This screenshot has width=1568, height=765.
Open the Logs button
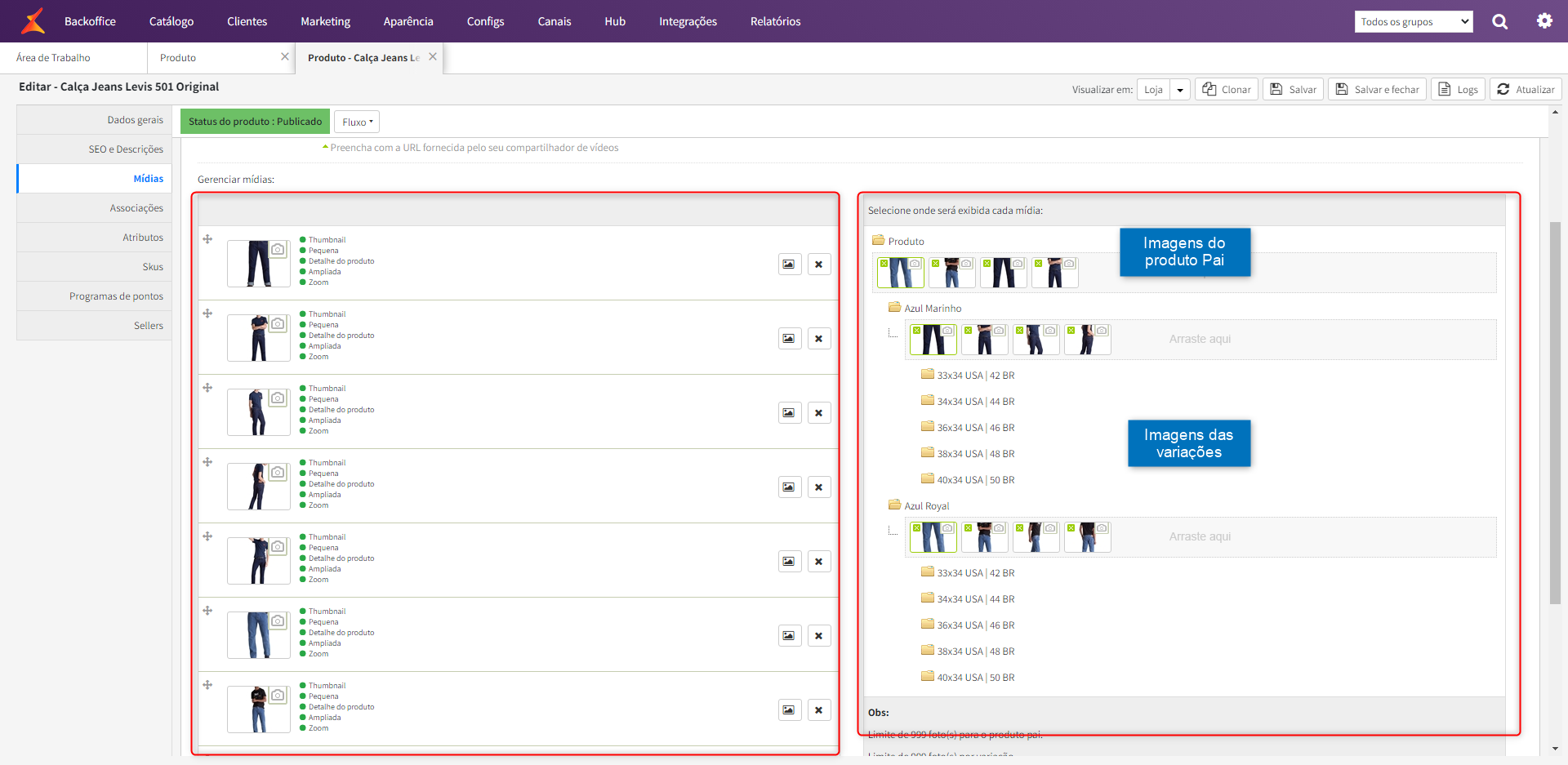point(1459,90)
